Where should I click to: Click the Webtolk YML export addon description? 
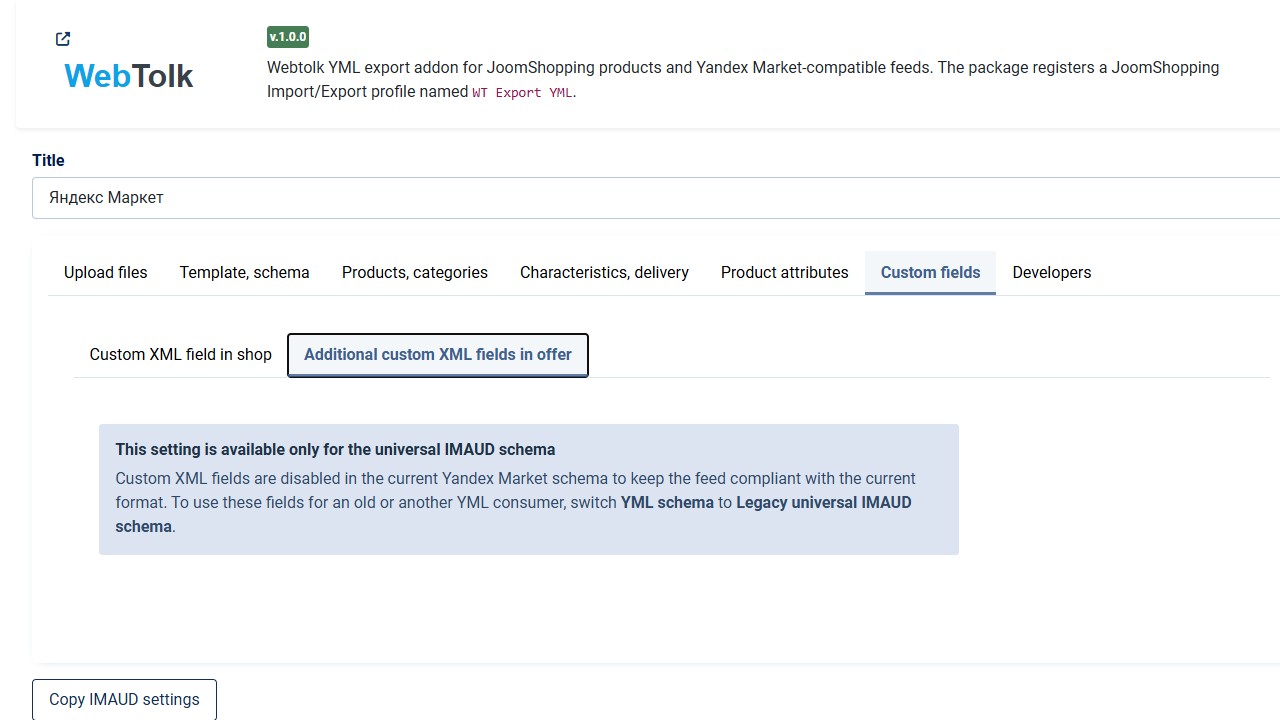coord(743,79)
